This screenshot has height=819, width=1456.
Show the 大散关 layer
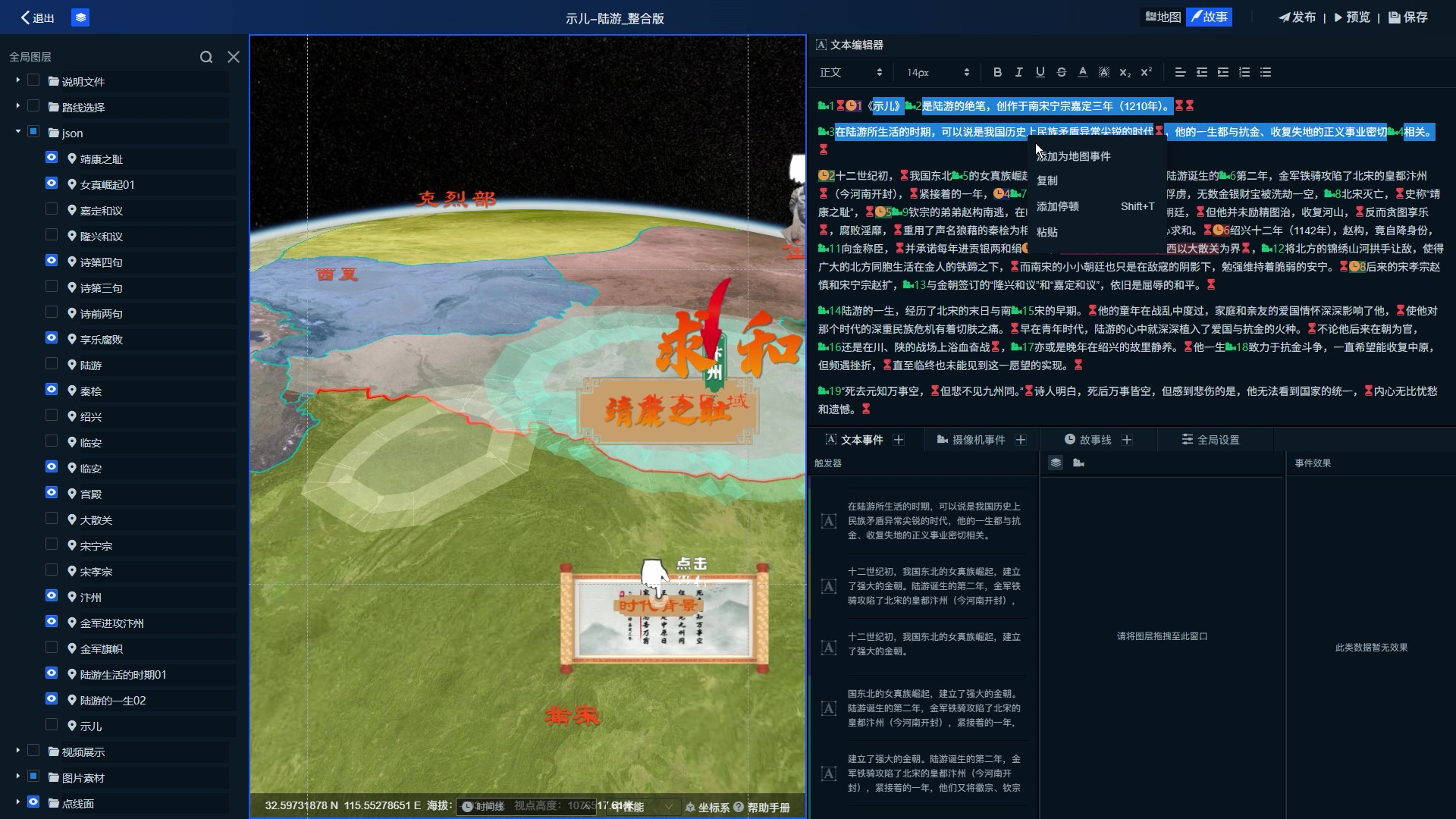[52, 518]
